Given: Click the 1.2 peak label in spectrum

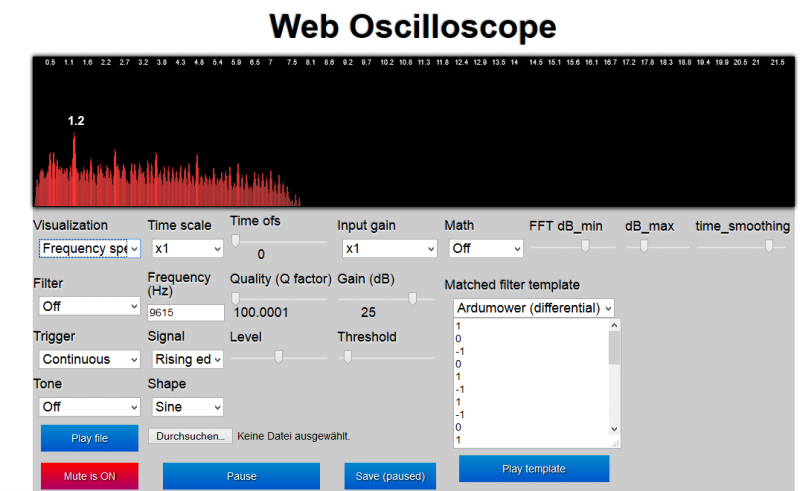Looking at the screenshot, I should pyautogui.click(x=76, y=121).
